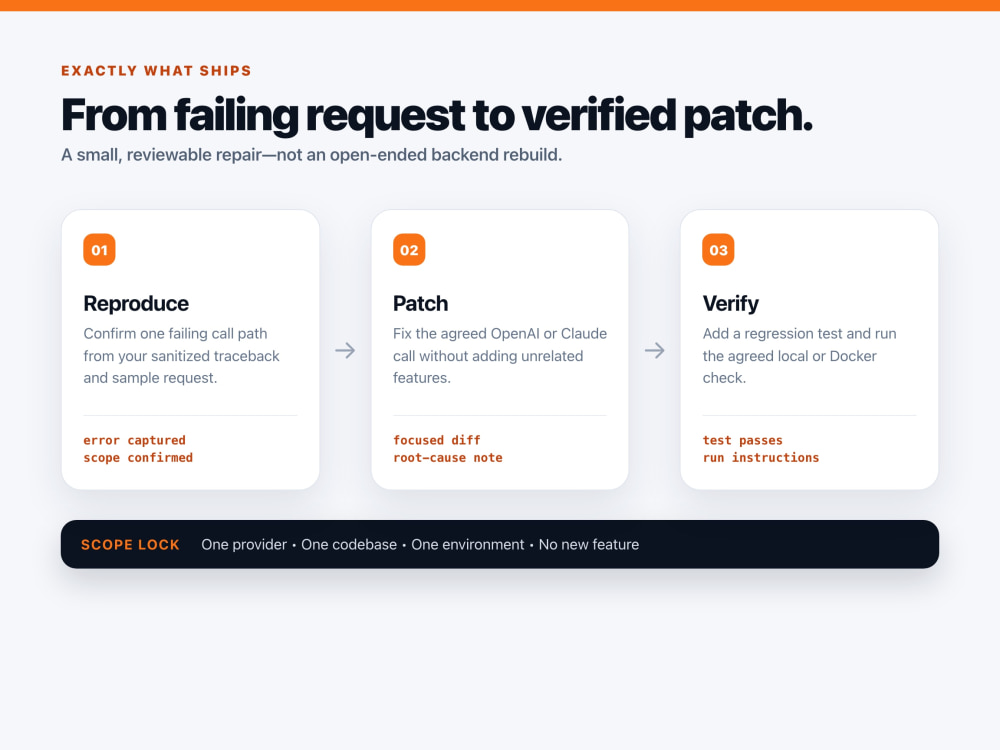
Task: Click the 'From failing request to verified patch.' headline
Action: coord(437,115)
